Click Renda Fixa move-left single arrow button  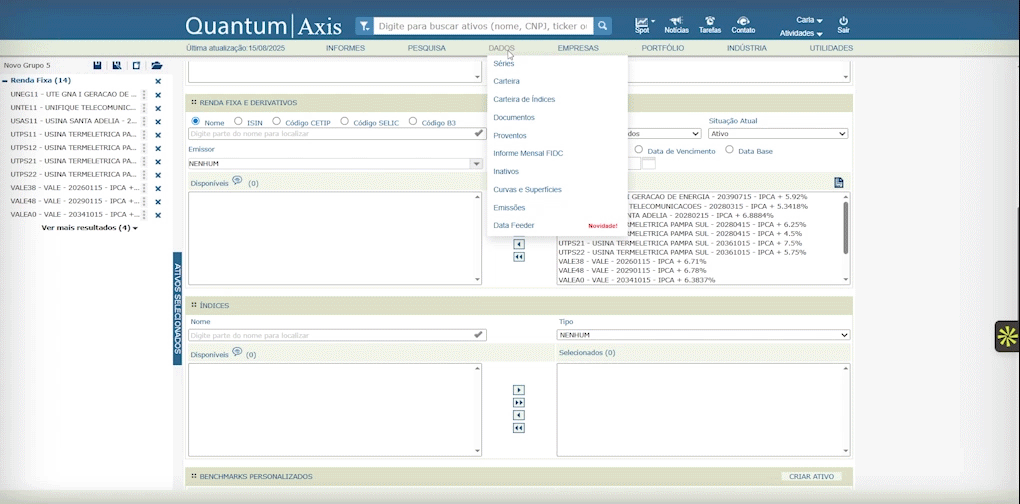click(518, 245)
